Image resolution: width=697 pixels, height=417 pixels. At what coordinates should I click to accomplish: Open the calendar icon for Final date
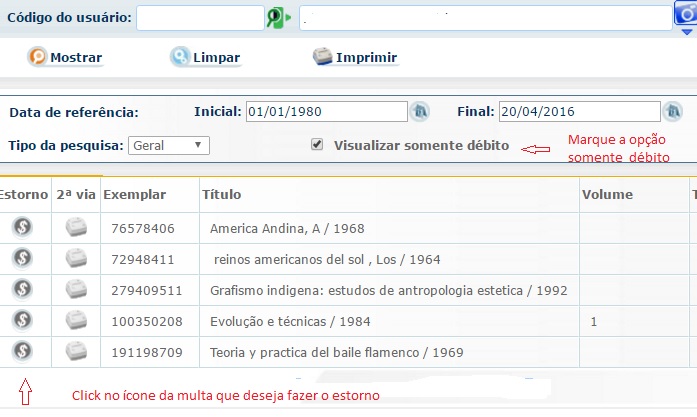click(x=674, y=111)
